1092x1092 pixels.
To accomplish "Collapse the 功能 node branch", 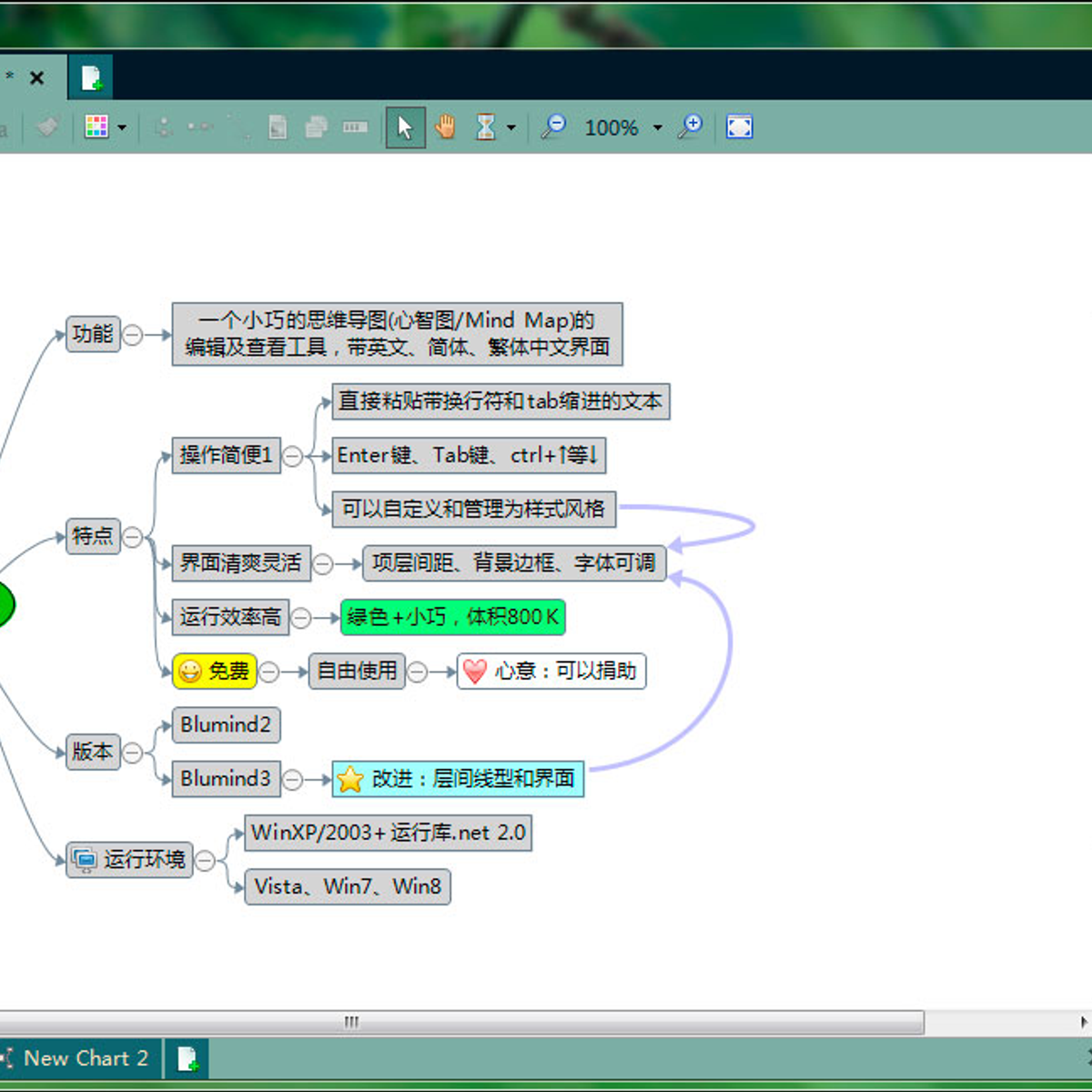I will click(x=133, y=335).
